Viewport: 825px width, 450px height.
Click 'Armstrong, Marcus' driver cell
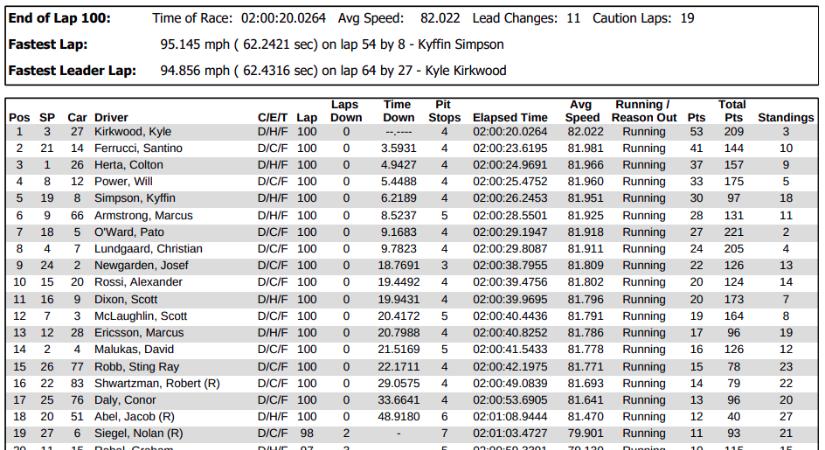(x=144, y=215)
